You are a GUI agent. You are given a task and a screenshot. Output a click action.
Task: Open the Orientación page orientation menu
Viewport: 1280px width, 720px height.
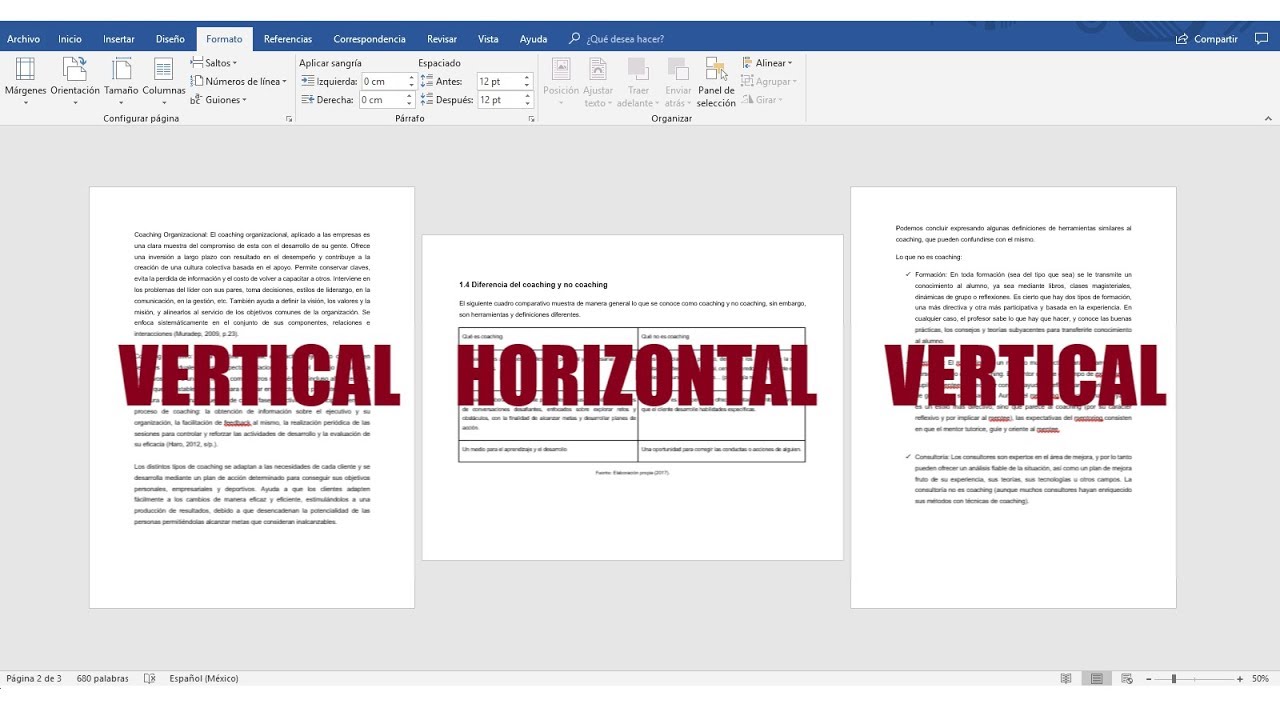75,79
